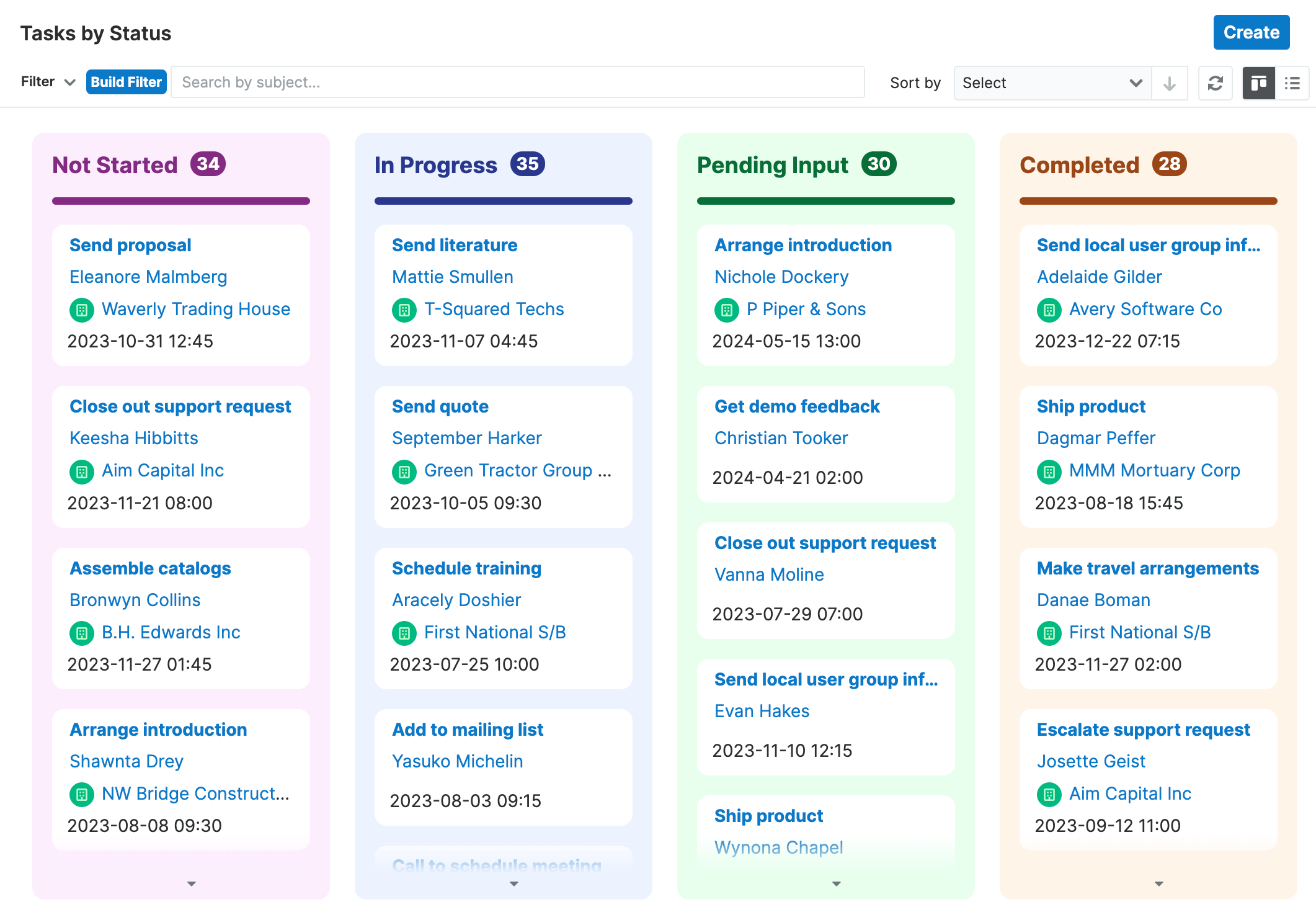
Task: Open contact Christian Tooker
Action: (781, 438)
